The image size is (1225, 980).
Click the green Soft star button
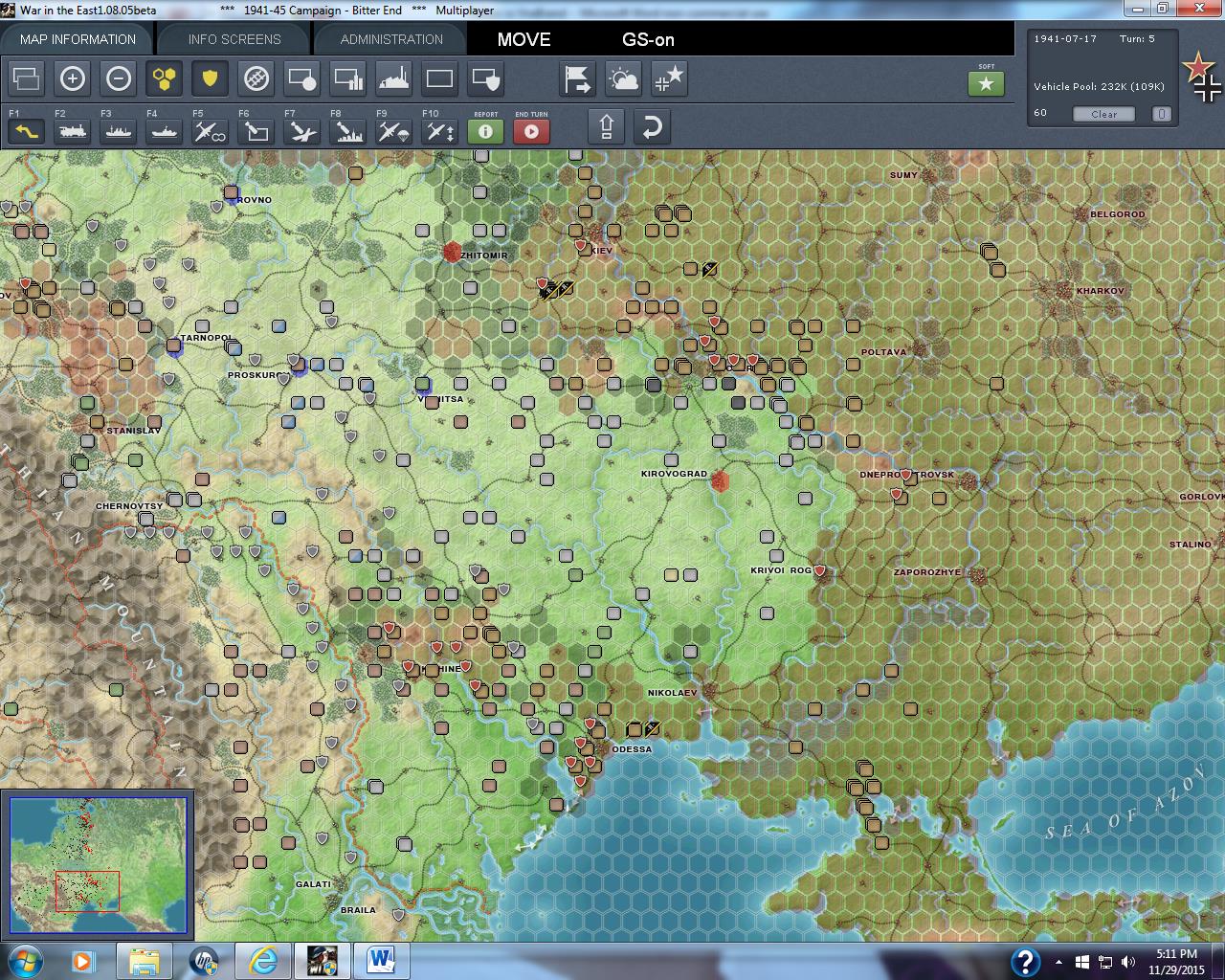(x=987, y=83)
